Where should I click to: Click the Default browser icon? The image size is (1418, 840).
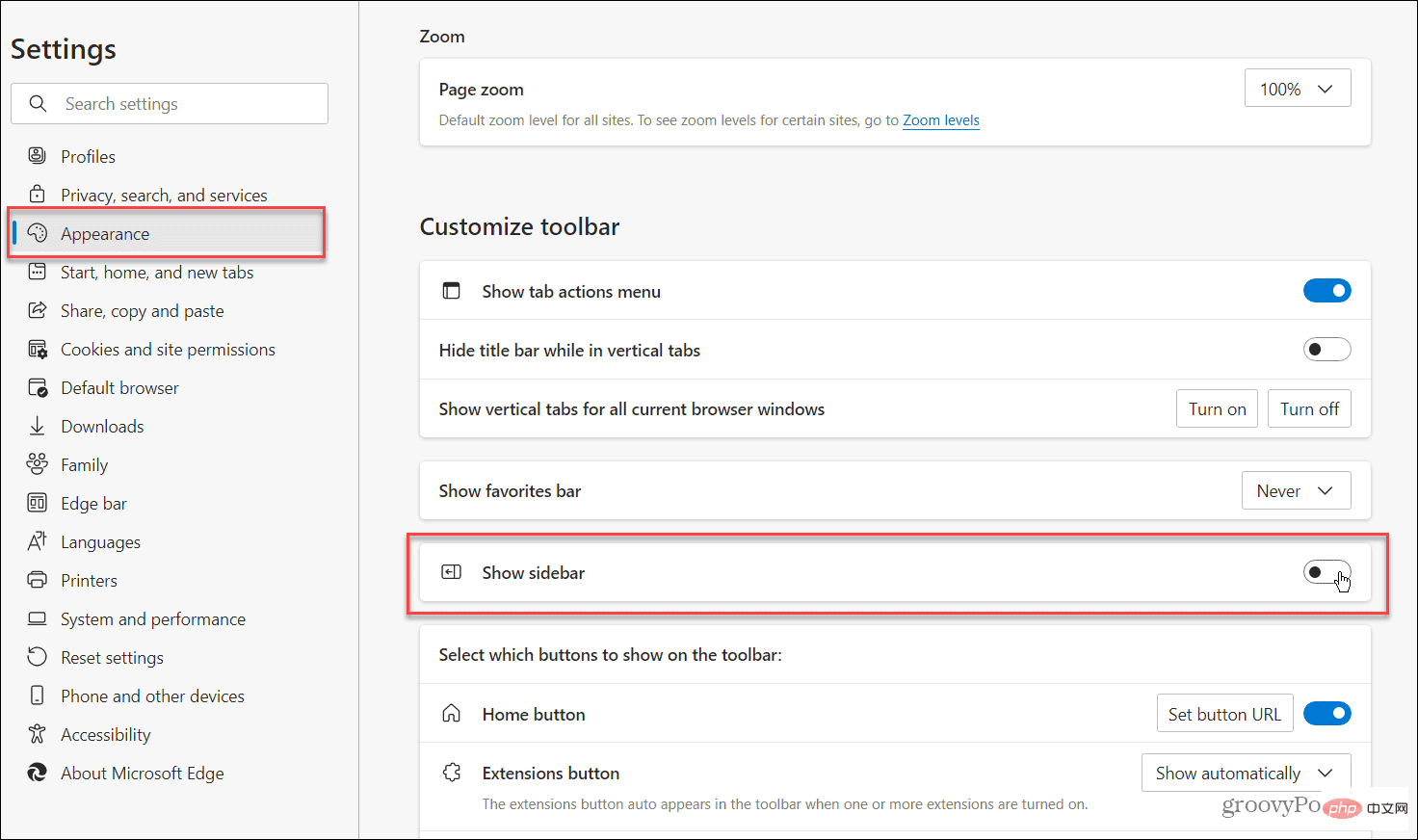(37, 386)
